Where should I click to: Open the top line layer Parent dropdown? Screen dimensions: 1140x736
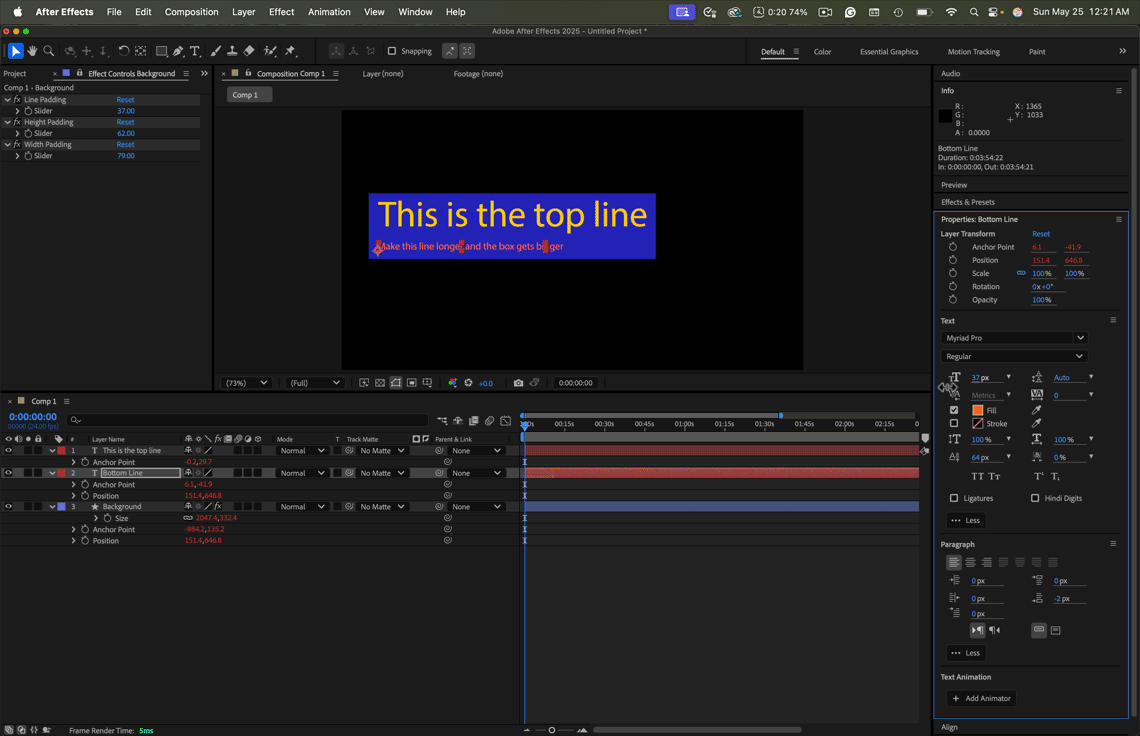pyautogui.click(x=476, y=450)
